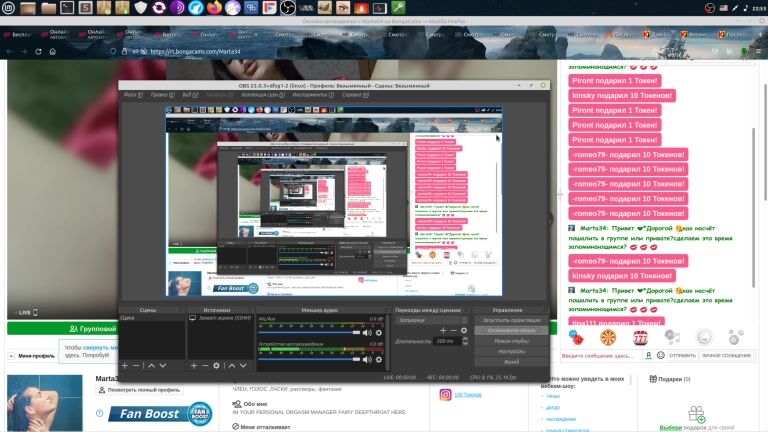Screen dimensions: 768x432
Task: Click Запустить трансляцию button in OBS
Action: click(x=512, y=319)
